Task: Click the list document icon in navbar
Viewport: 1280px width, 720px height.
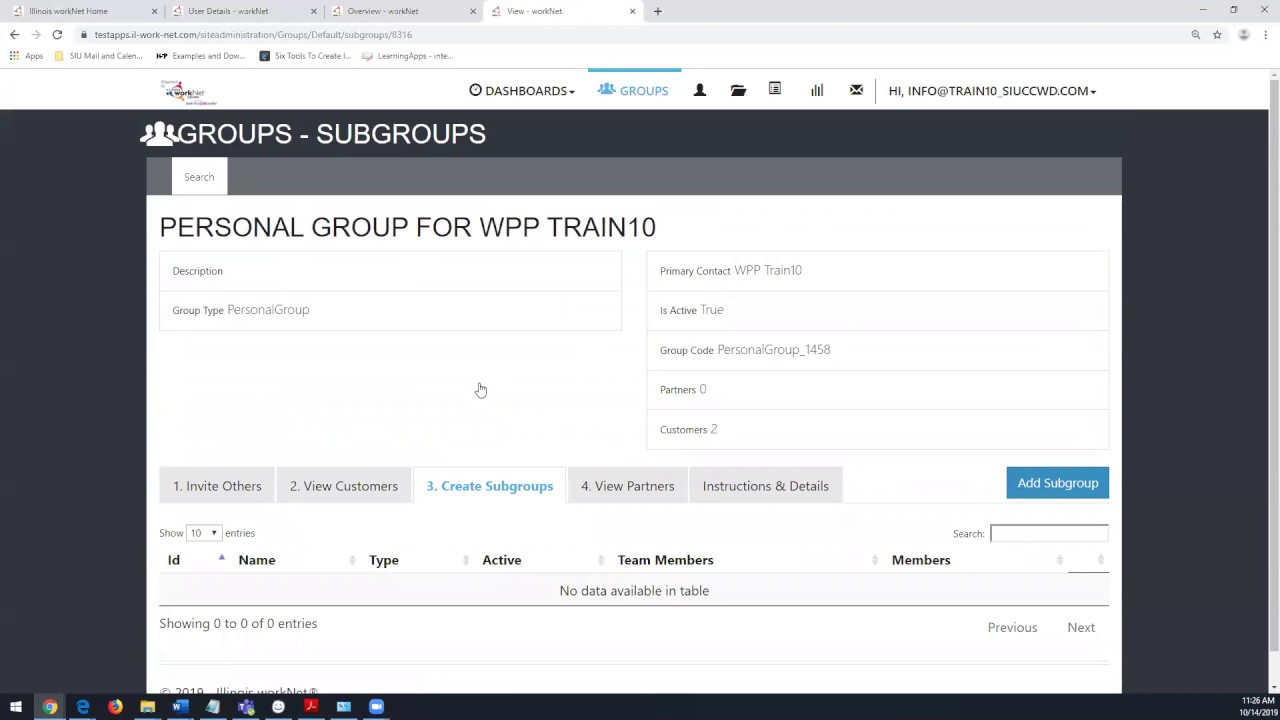Action: tap(774, 89)
